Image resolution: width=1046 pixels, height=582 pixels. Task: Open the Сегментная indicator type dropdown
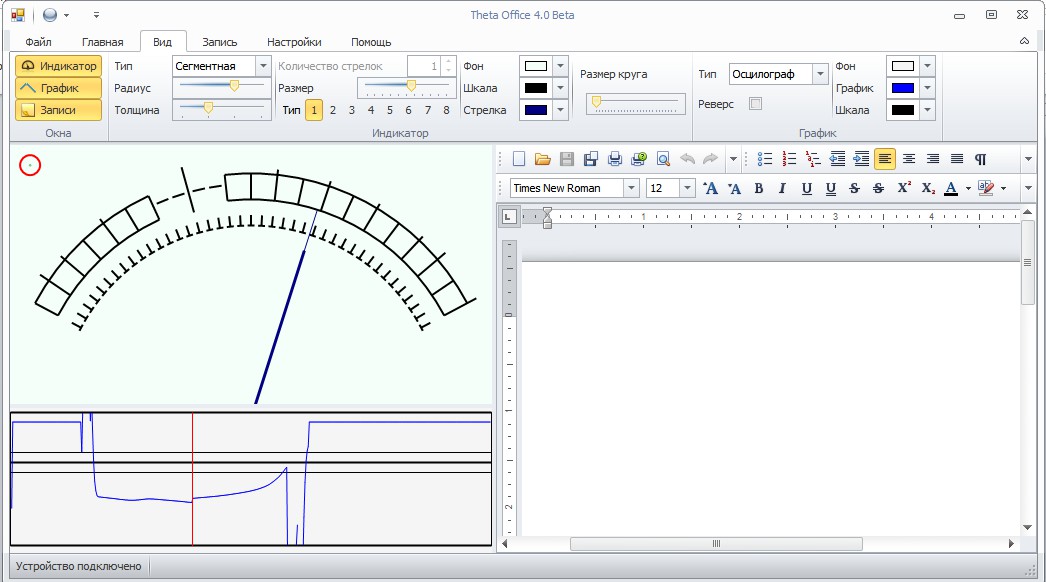(x=263, y=66)
